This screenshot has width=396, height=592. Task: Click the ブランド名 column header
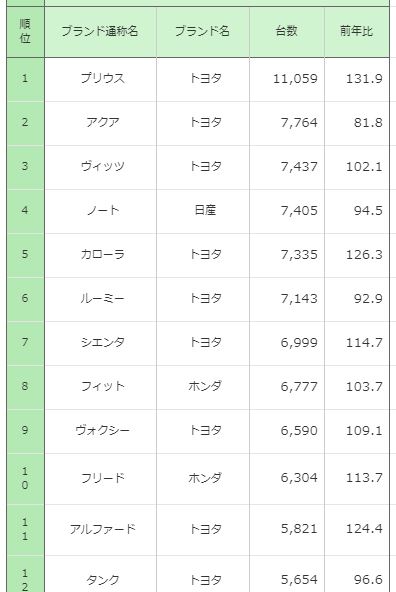(x=203, y=32)
